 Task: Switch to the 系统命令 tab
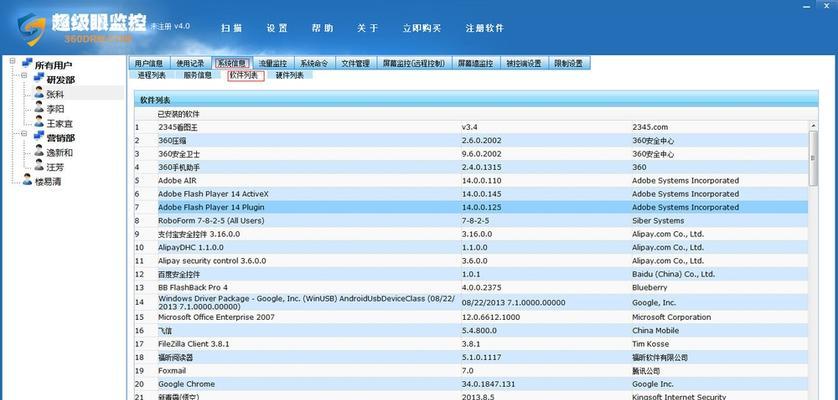314,63
